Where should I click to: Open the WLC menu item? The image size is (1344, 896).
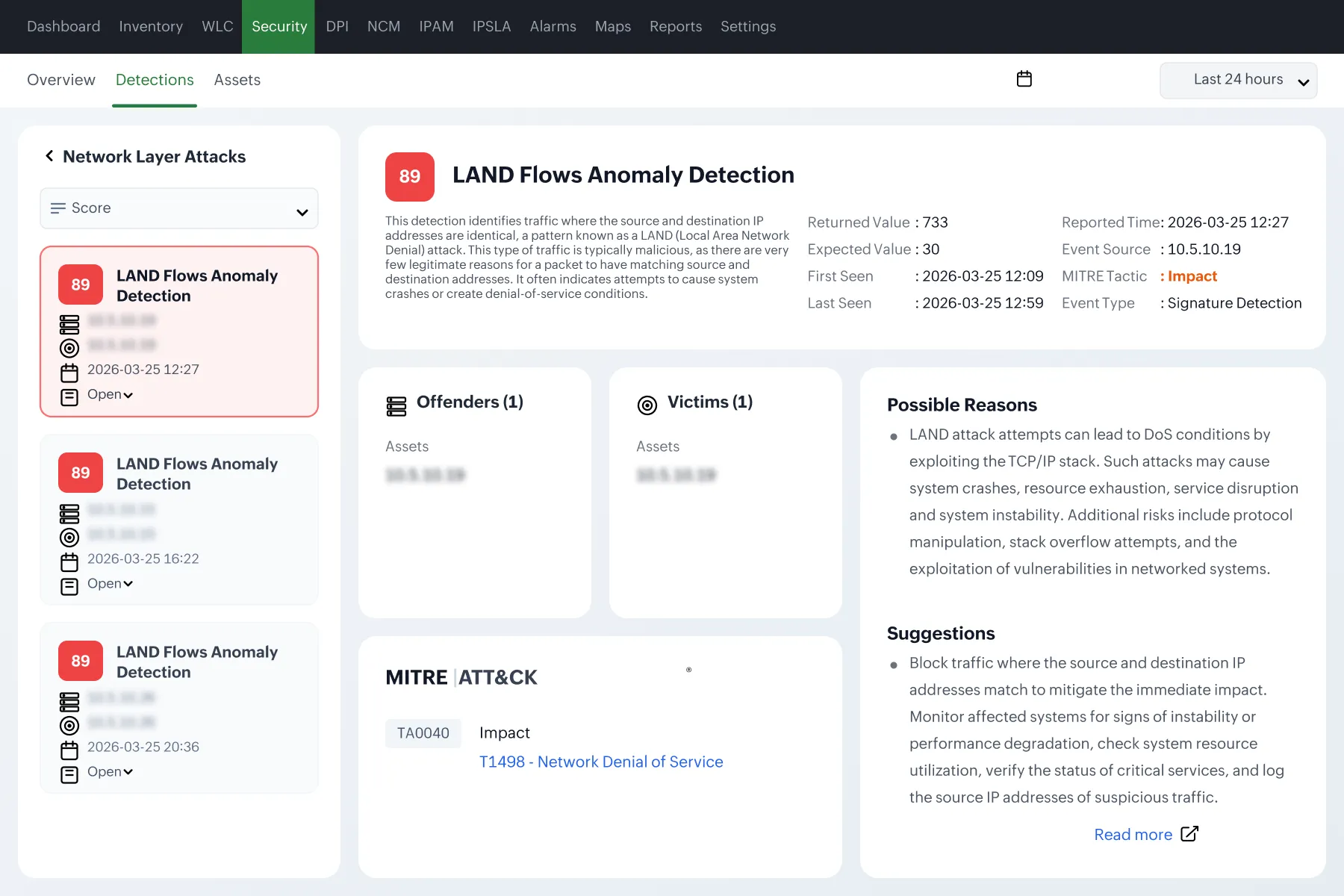(x=217, y=27)
